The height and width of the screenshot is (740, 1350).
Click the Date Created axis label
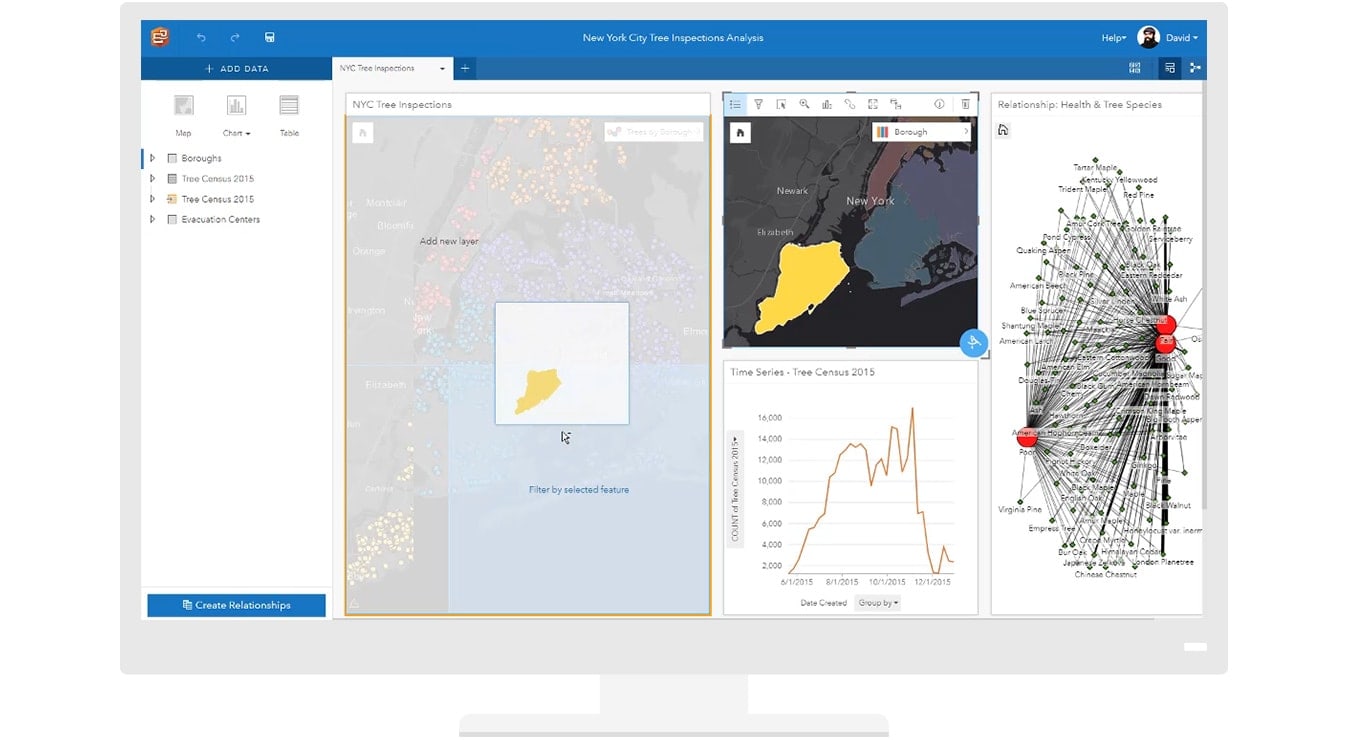[824, 603]
